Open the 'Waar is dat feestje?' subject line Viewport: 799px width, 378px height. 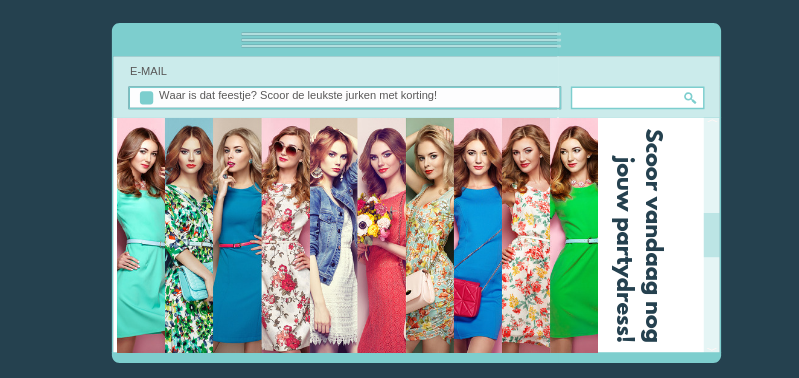pos(298,95)
